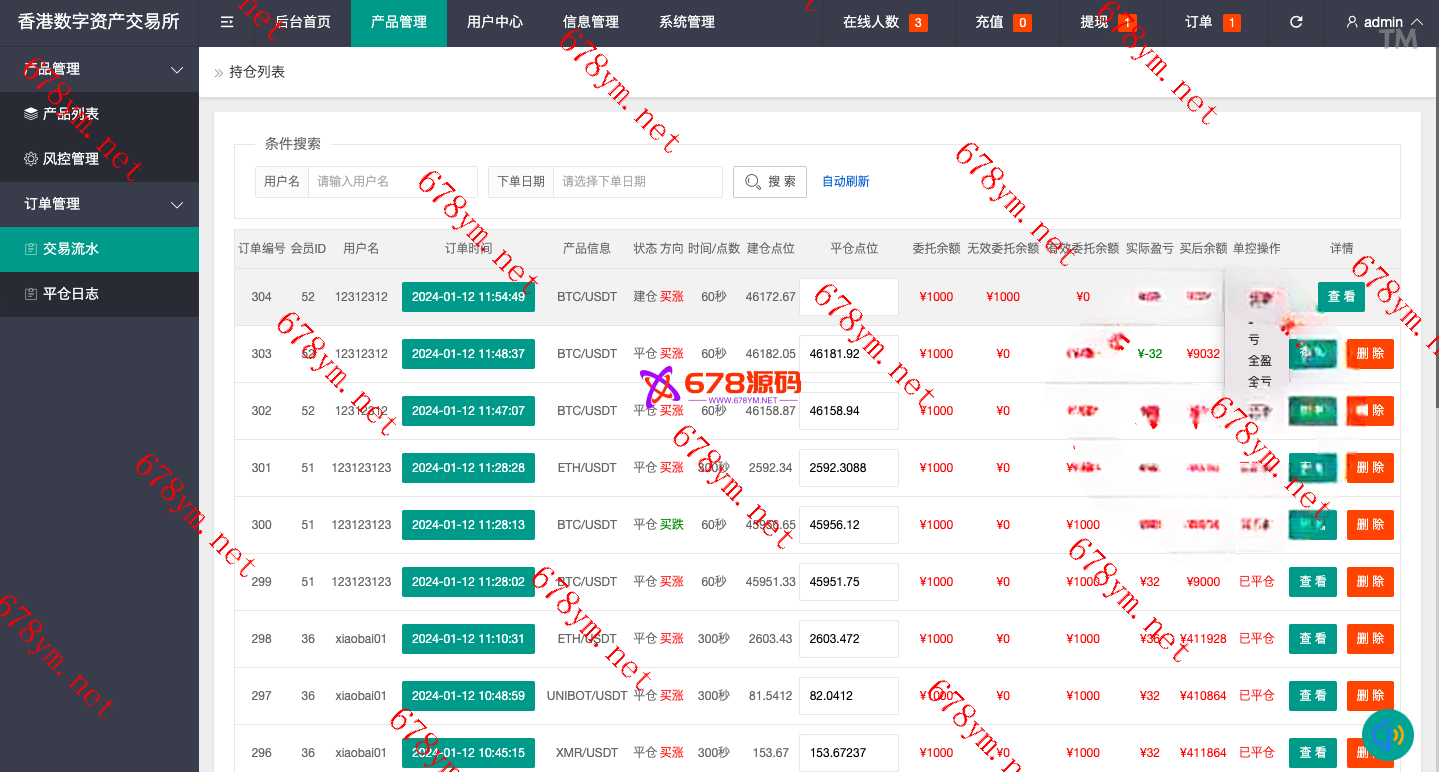Click the refresh icon in top bar
The image size is (1439, 772).
pos(1296,22)
